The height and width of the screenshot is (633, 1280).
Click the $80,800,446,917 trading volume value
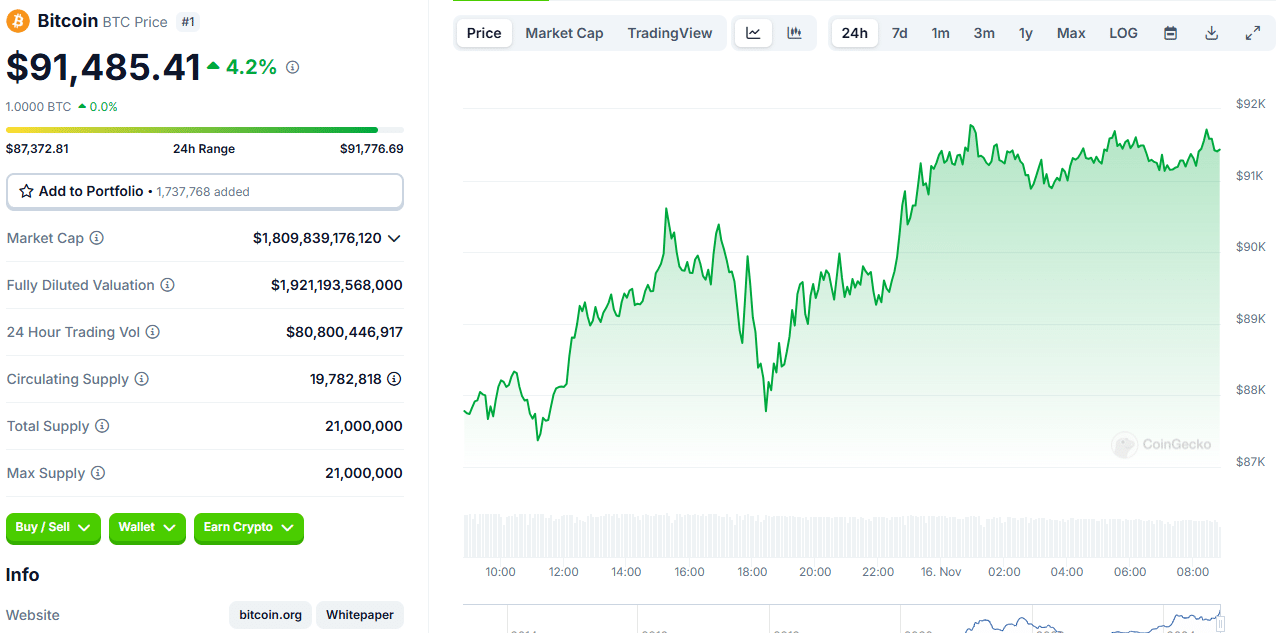point(345,332)
